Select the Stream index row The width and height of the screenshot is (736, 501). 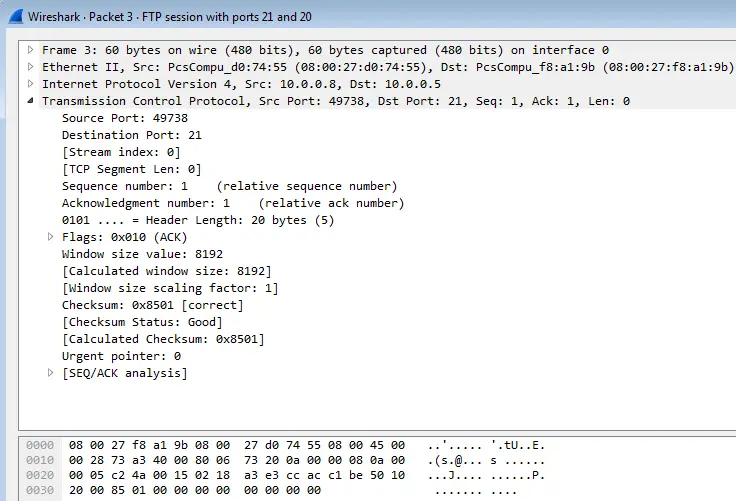coord(121,152)
